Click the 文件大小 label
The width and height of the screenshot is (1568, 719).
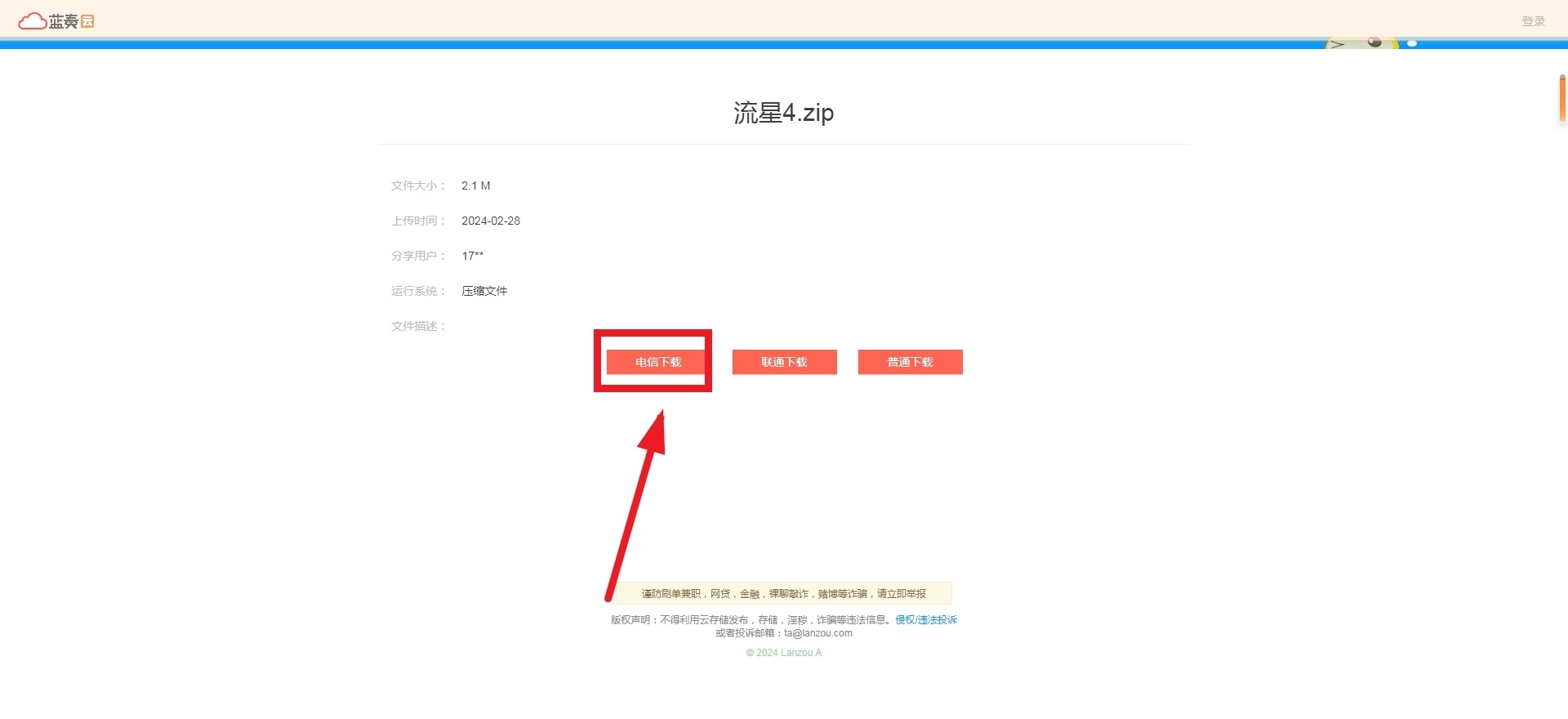click(x=418, y=185)
